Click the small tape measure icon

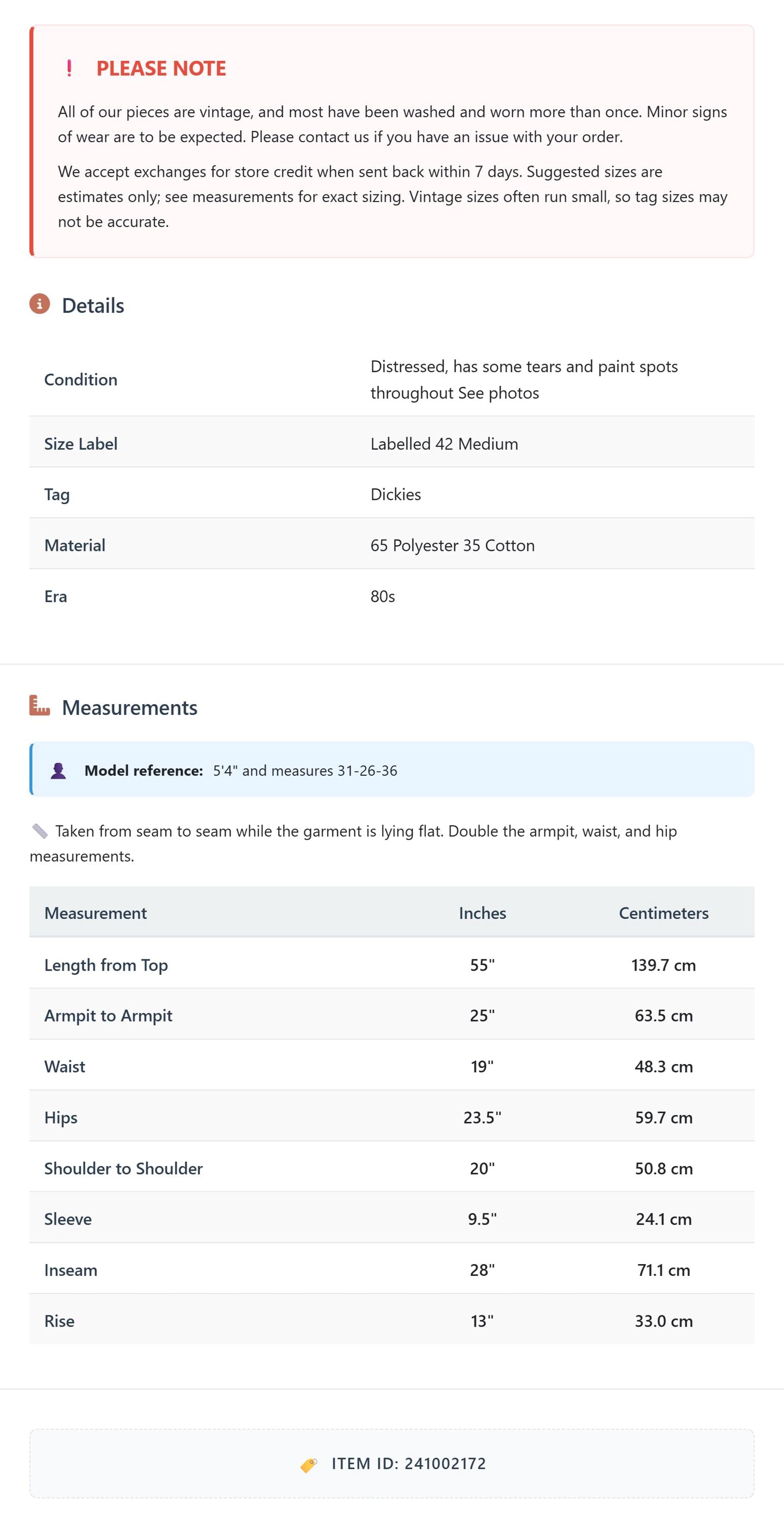point(40,831)
